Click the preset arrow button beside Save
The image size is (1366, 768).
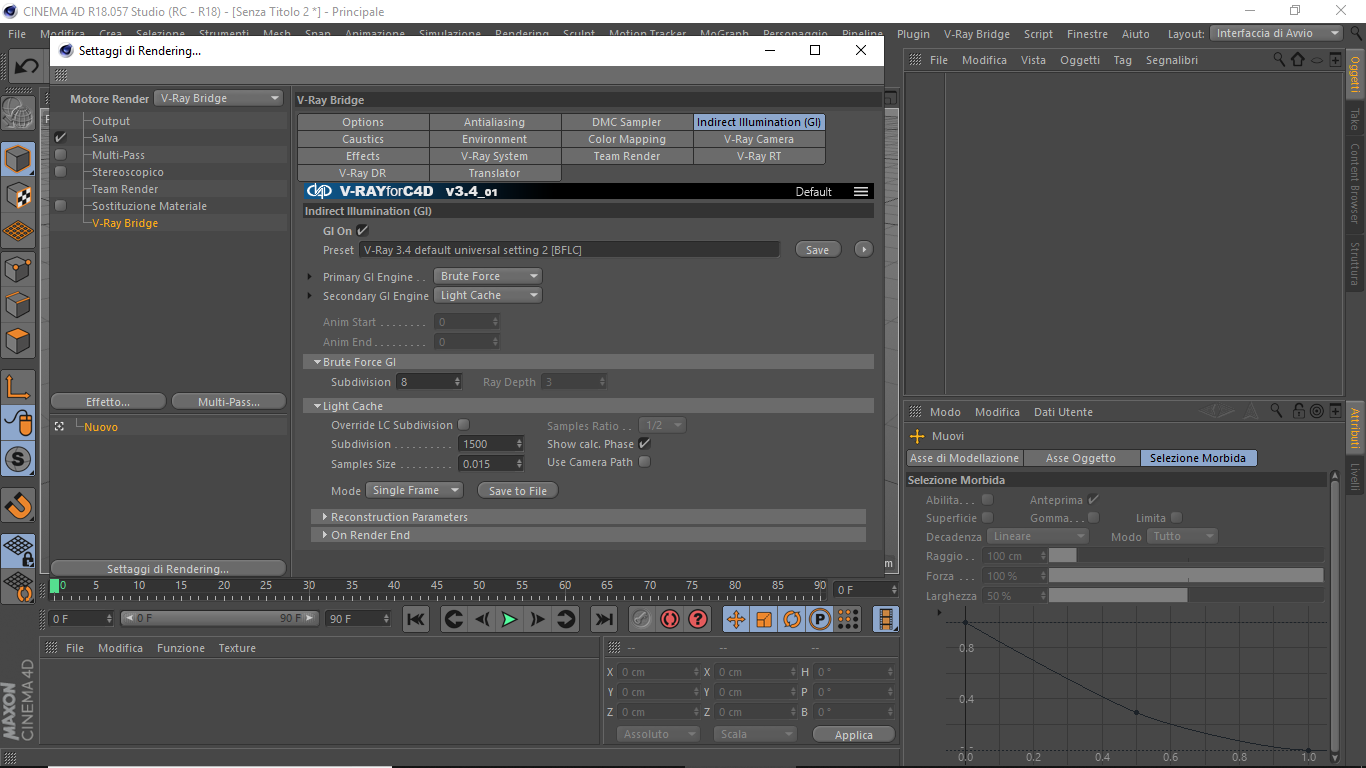pos(864,250)
